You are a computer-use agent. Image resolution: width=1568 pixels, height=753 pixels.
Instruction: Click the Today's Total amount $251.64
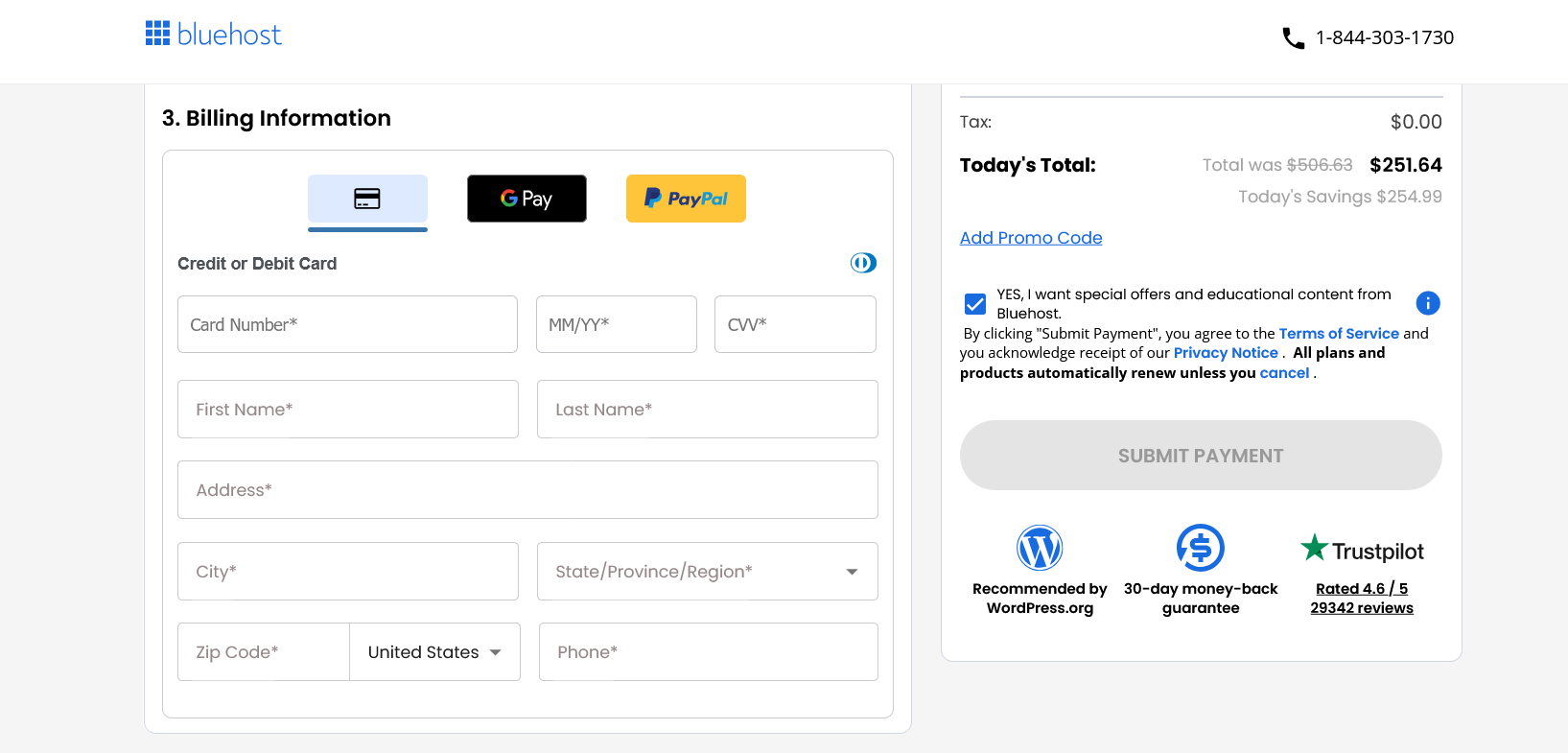pyautogui.click(x=1406, y=165)
